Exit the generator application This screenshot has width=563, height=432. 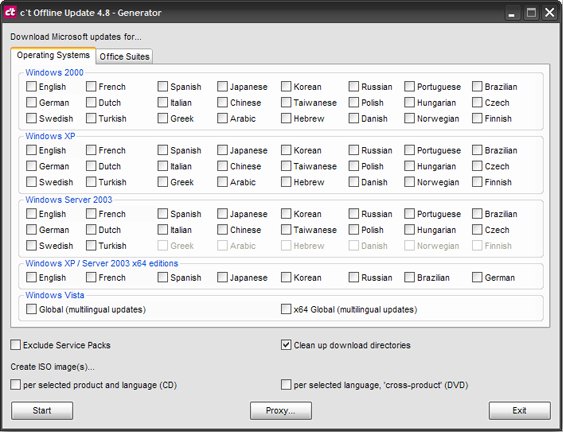(x=520, y=410)
